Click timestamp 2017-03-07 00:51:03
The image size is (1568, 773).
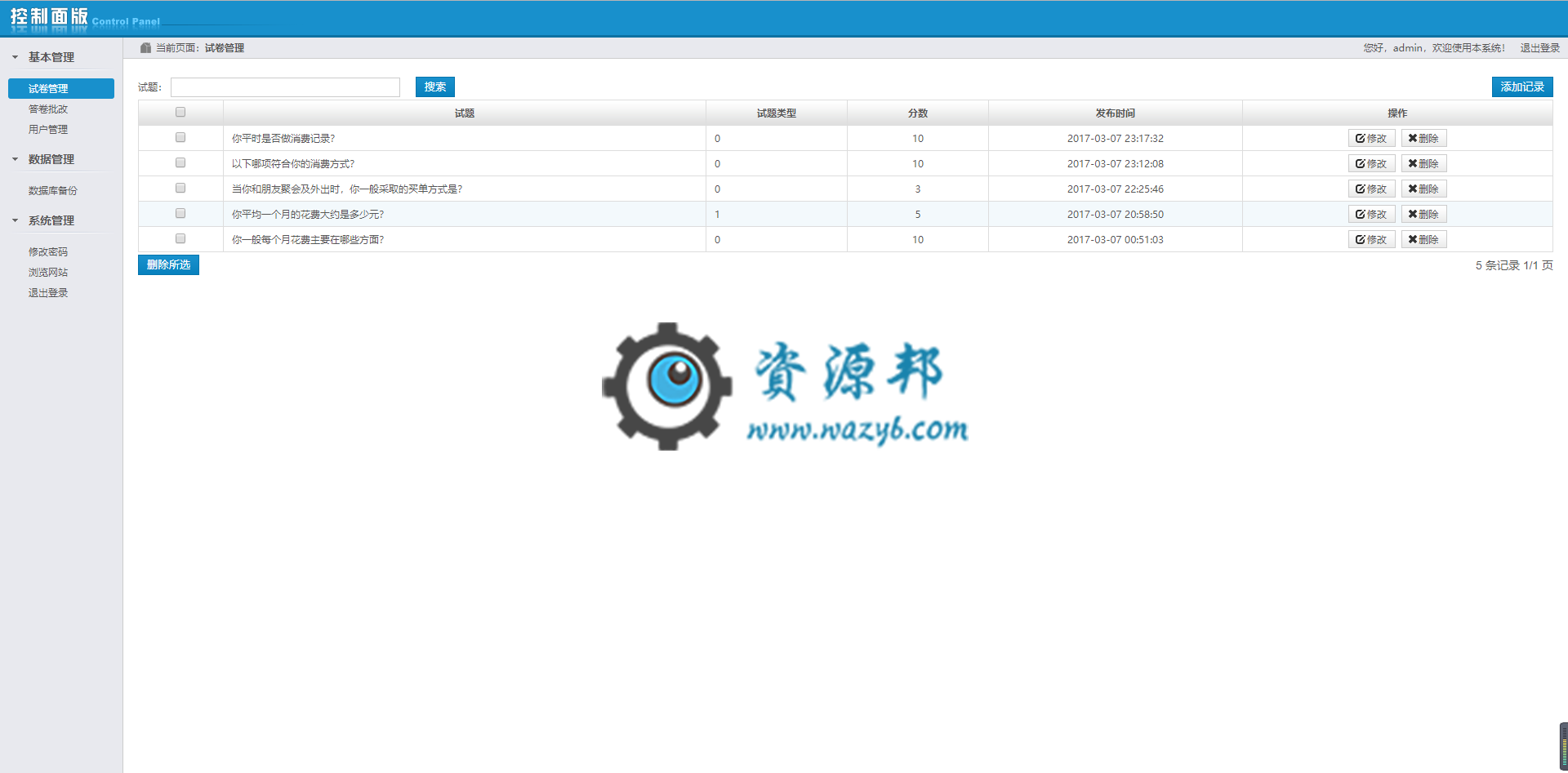[1116, 240]
